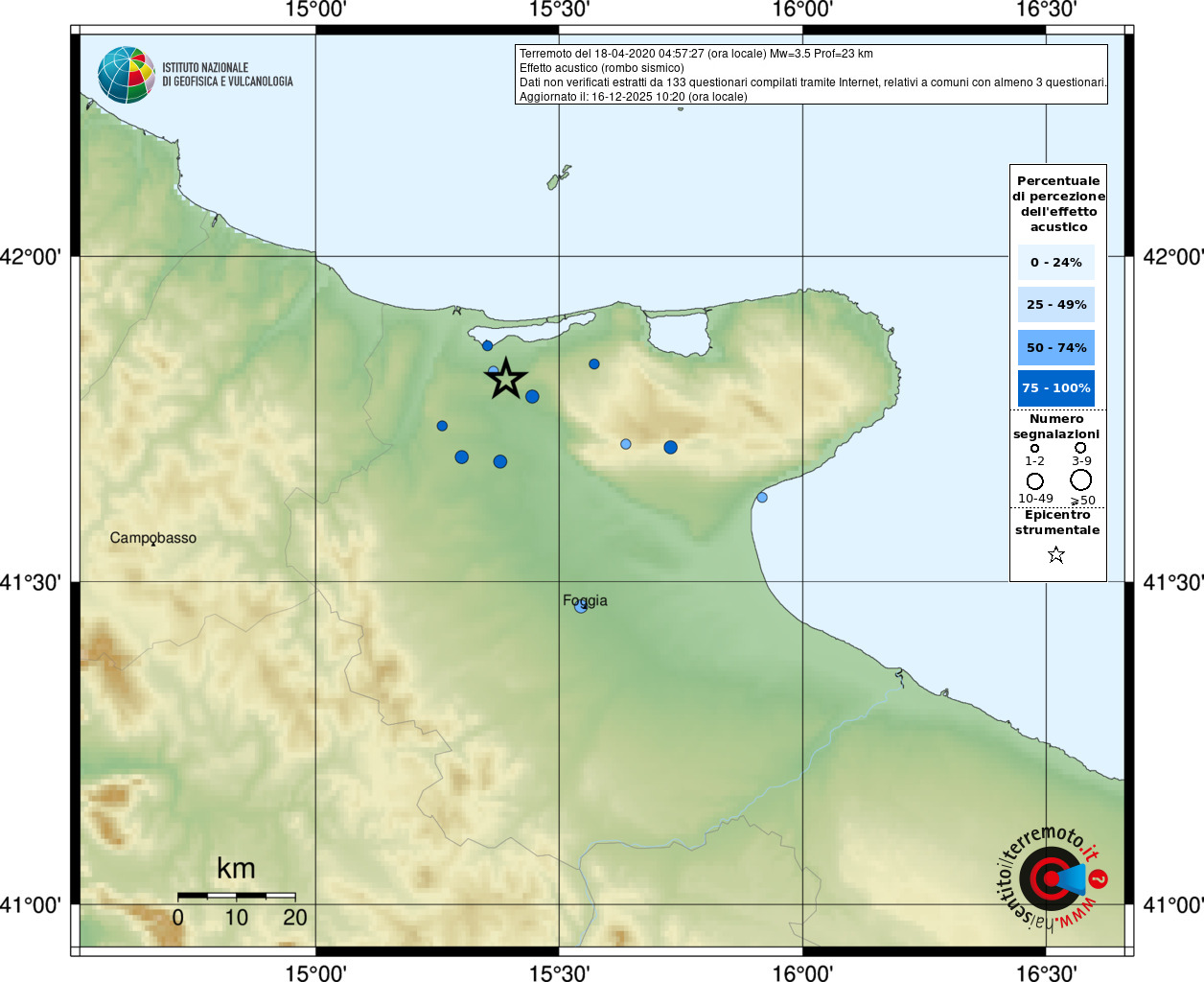Click the 'Epicentro strumentale' legend heading
The height and width of the screenshot is (982, 1204).
[x=1057, y=523]
